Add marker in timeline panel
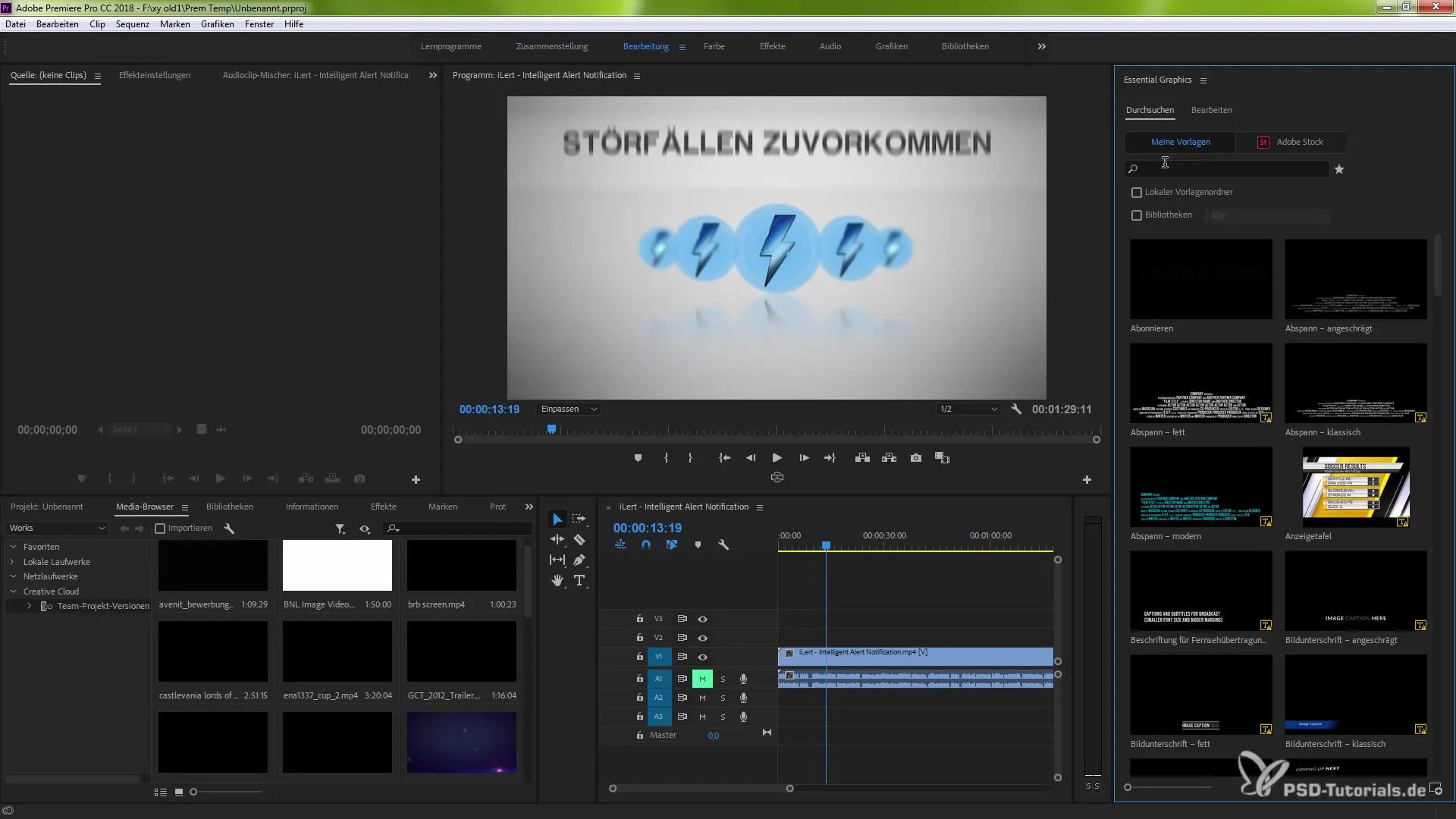1456x819 pixels. pos(698,544)
